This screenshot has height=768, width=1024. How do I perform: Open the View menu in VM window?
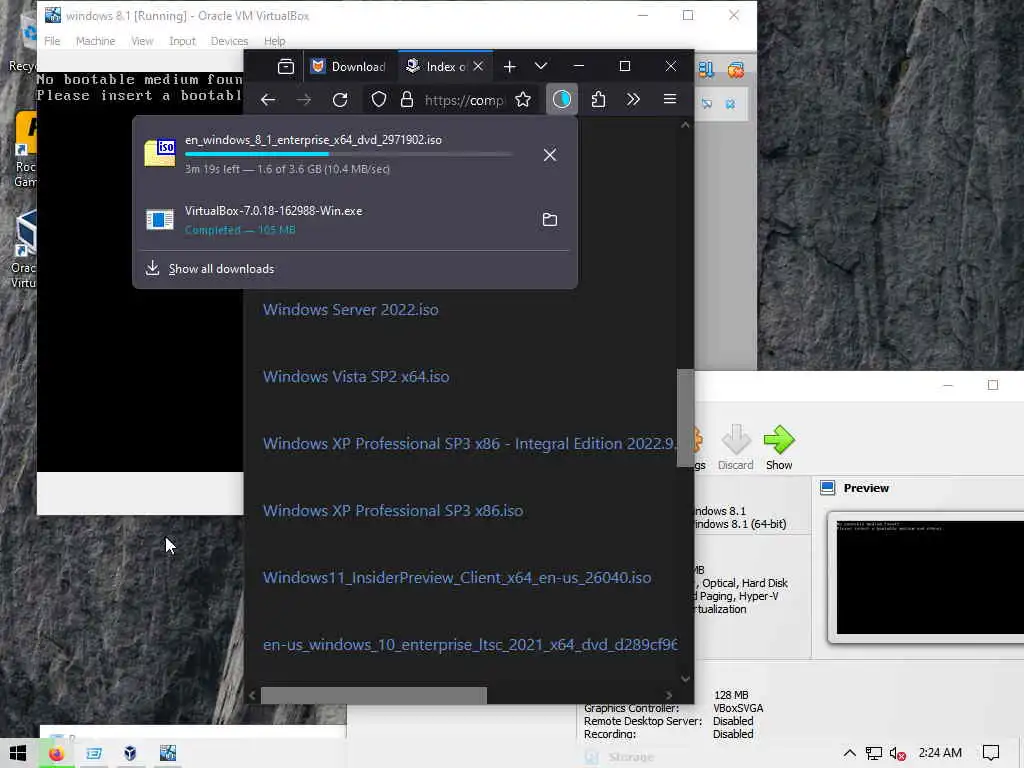click(x=142, y=41)
